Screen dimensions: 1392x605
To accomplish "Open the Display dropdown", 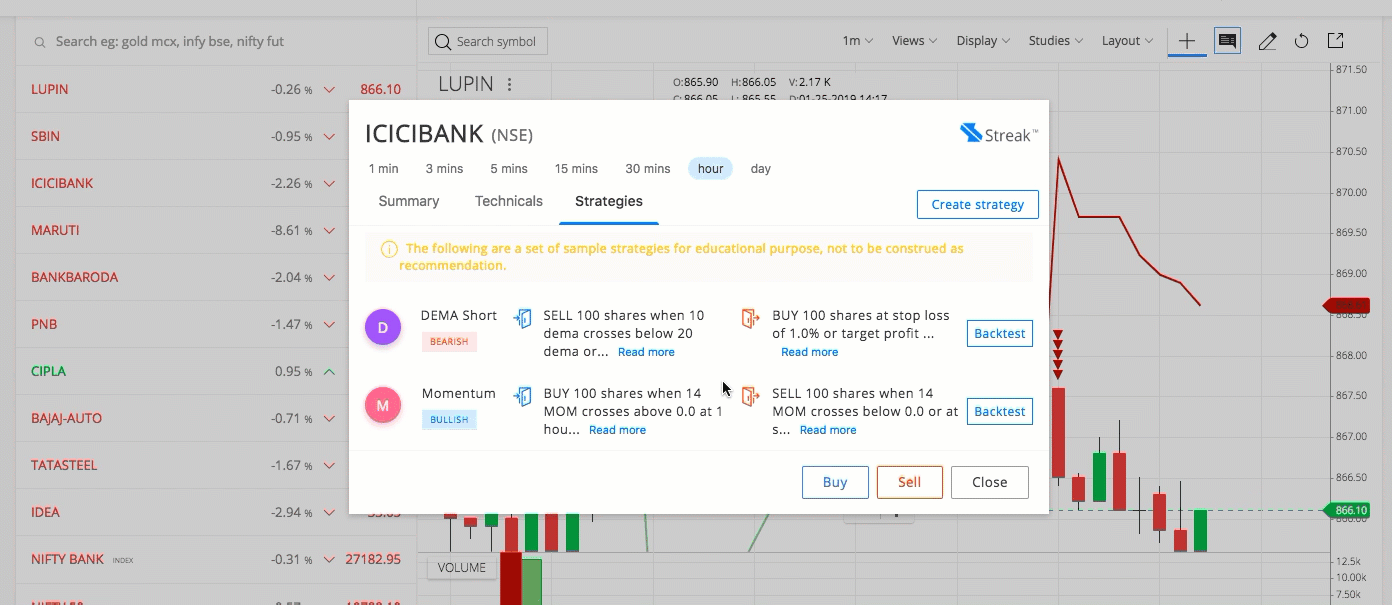I will pos(984,41).
